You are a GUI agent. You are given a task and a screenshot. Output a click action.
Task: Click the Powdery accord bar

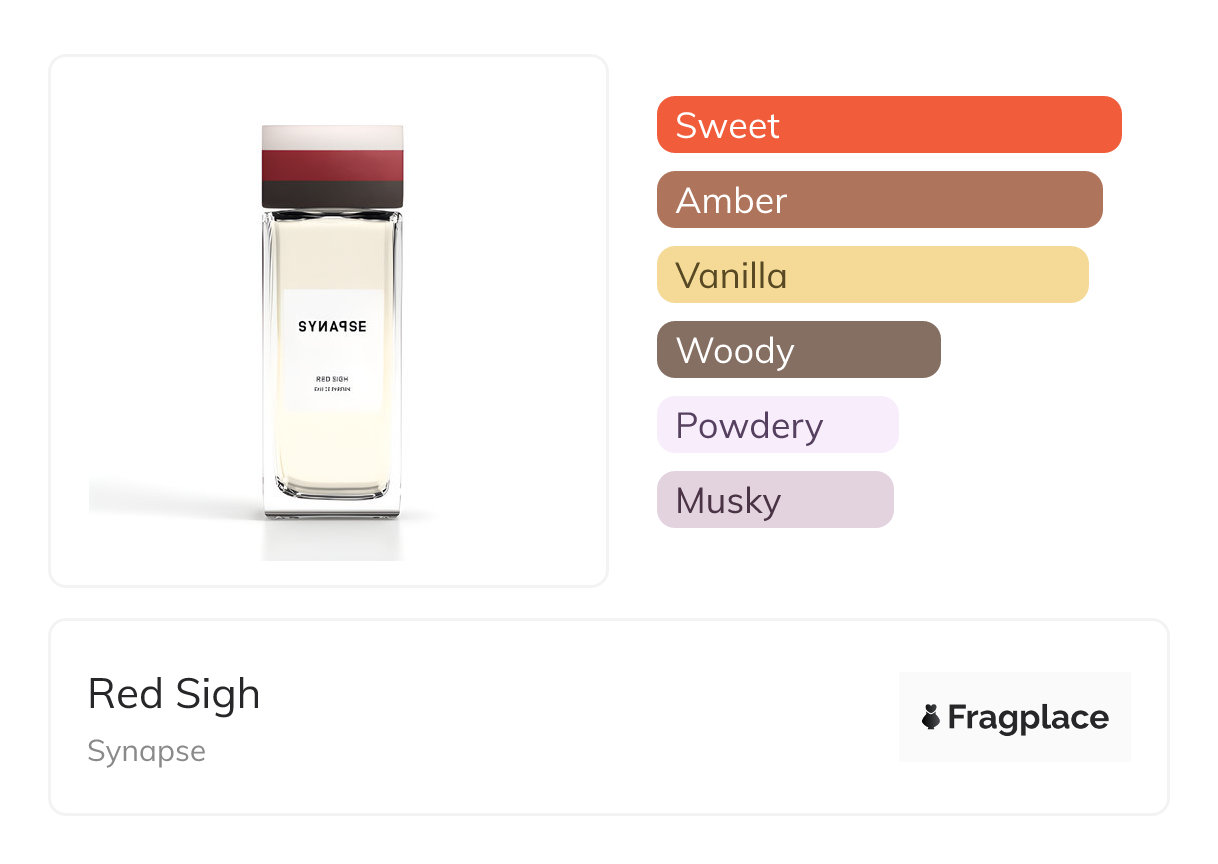(777, 425)
